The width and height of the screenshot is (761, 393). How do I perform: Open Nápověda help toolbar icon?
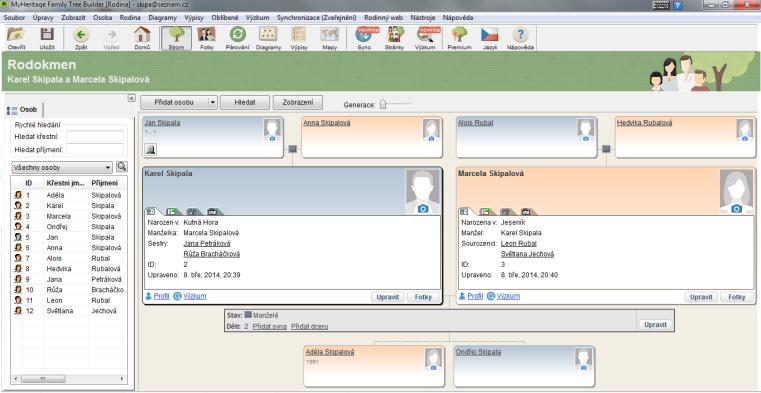[520, 38]
